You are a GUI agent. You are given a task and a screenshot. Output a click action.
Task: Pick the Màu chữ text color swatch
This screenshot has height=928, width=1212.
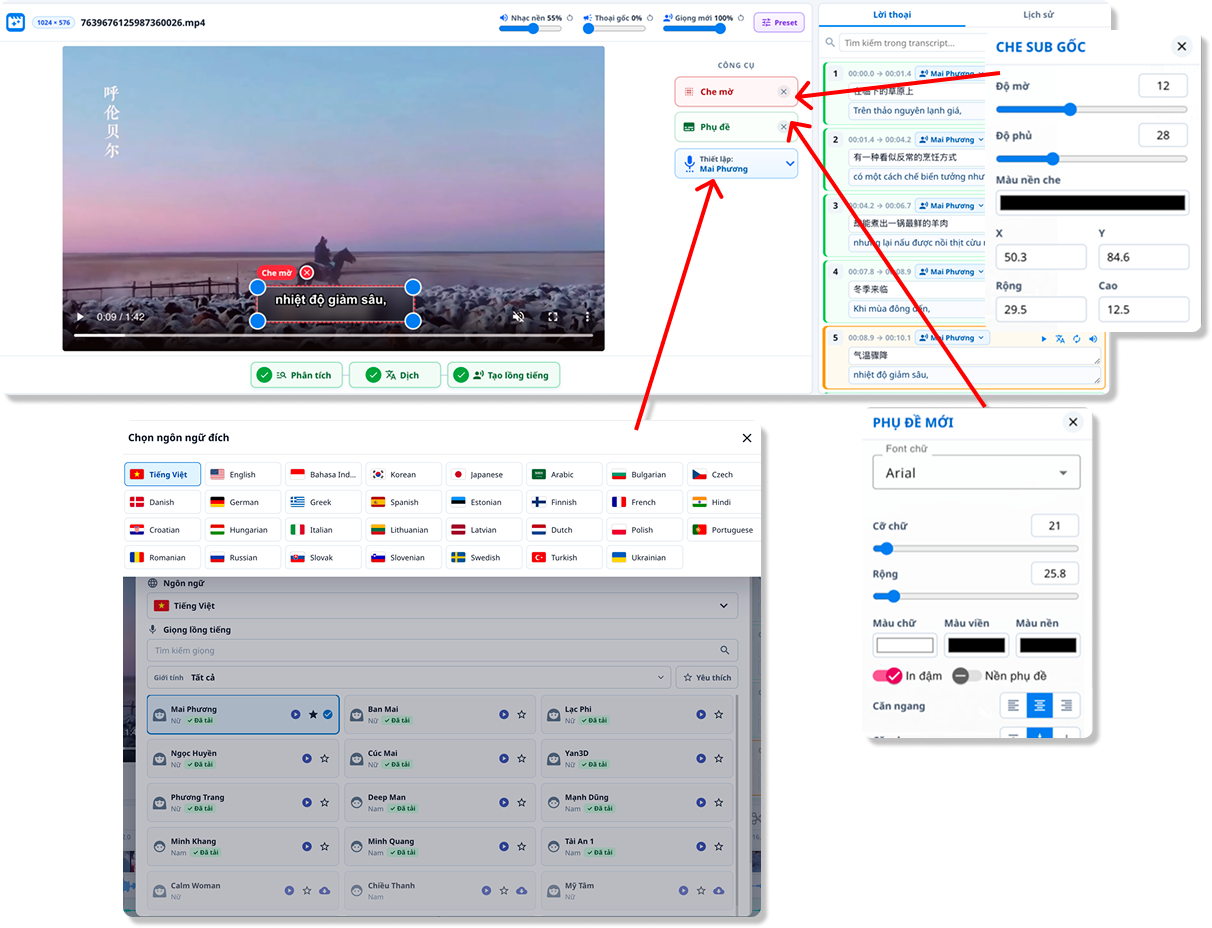pyautogui.click(x=905, y=645)
